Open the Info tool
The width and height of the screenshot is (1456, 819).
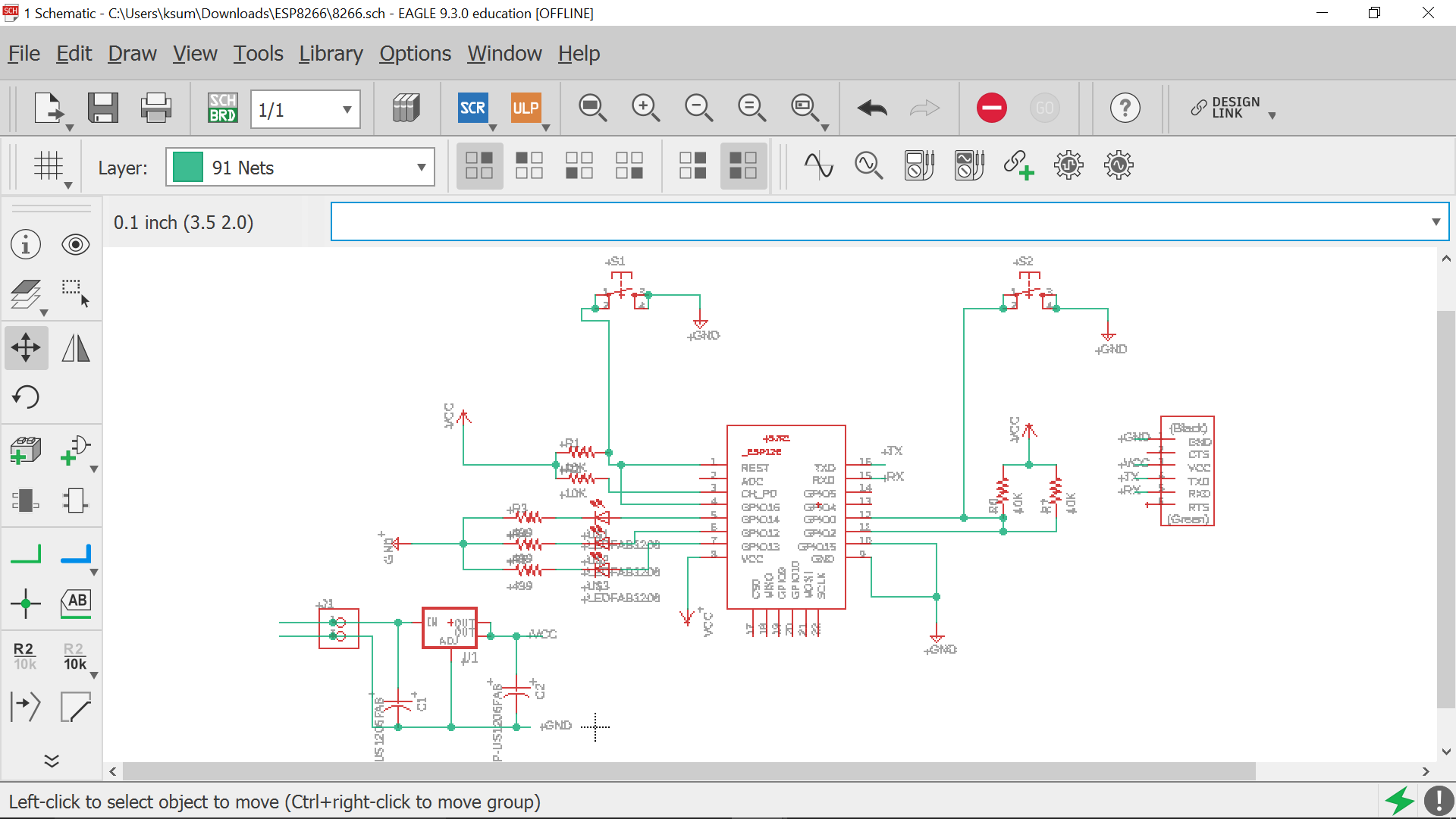[26, 245]
